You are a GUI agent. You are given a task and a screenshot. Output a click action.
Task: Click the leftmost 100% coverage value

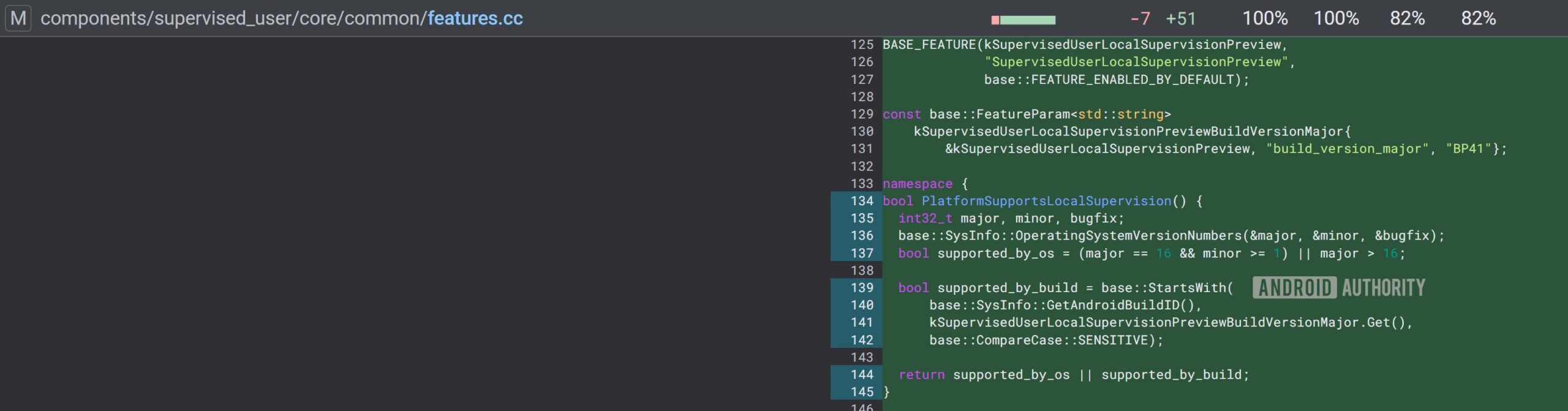pos(1264,19)
